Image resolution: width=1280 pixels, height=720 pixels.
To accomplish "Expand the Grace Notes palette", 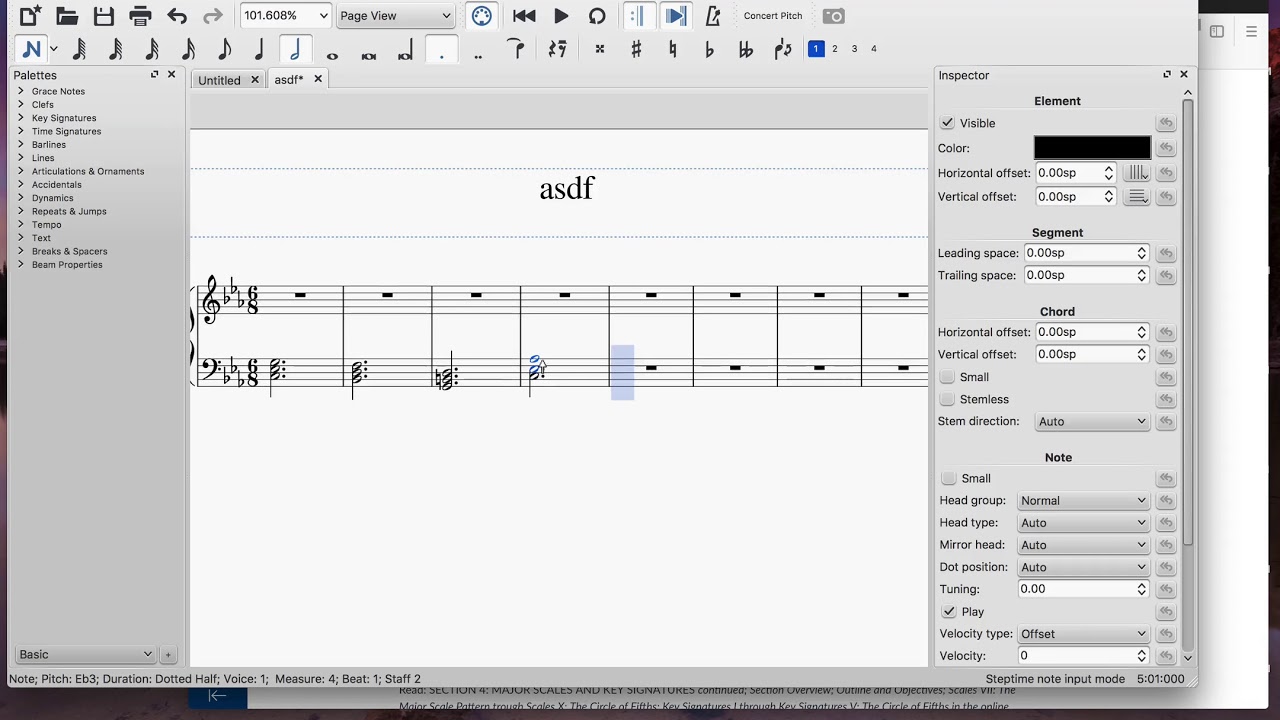I will (20, 91).
